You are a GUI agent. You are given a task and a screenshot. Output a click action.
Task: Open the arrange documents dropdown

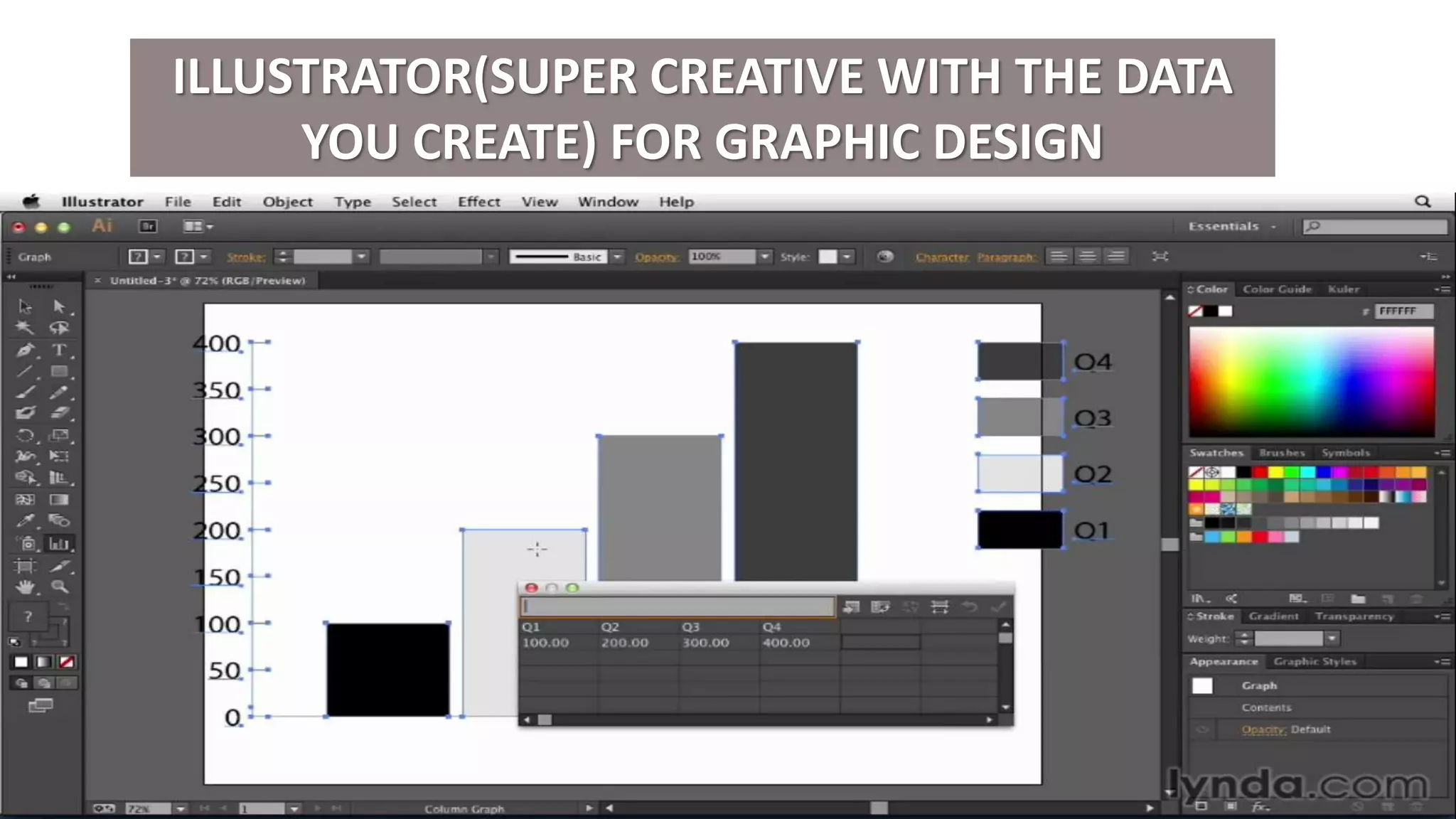[x=198, y=226]
